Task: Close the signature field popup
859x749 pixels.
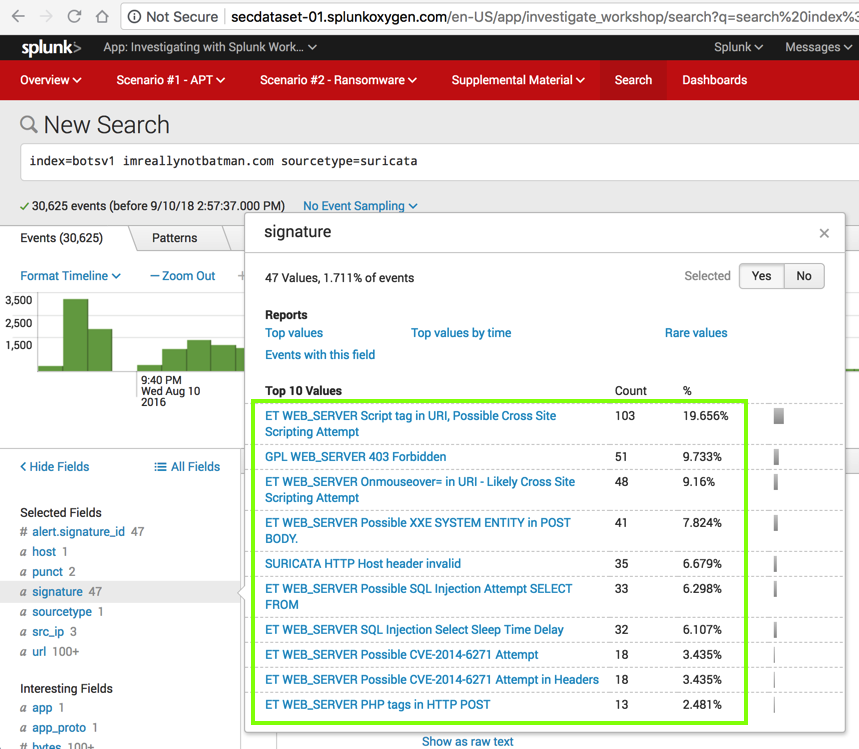Action: 824,233
